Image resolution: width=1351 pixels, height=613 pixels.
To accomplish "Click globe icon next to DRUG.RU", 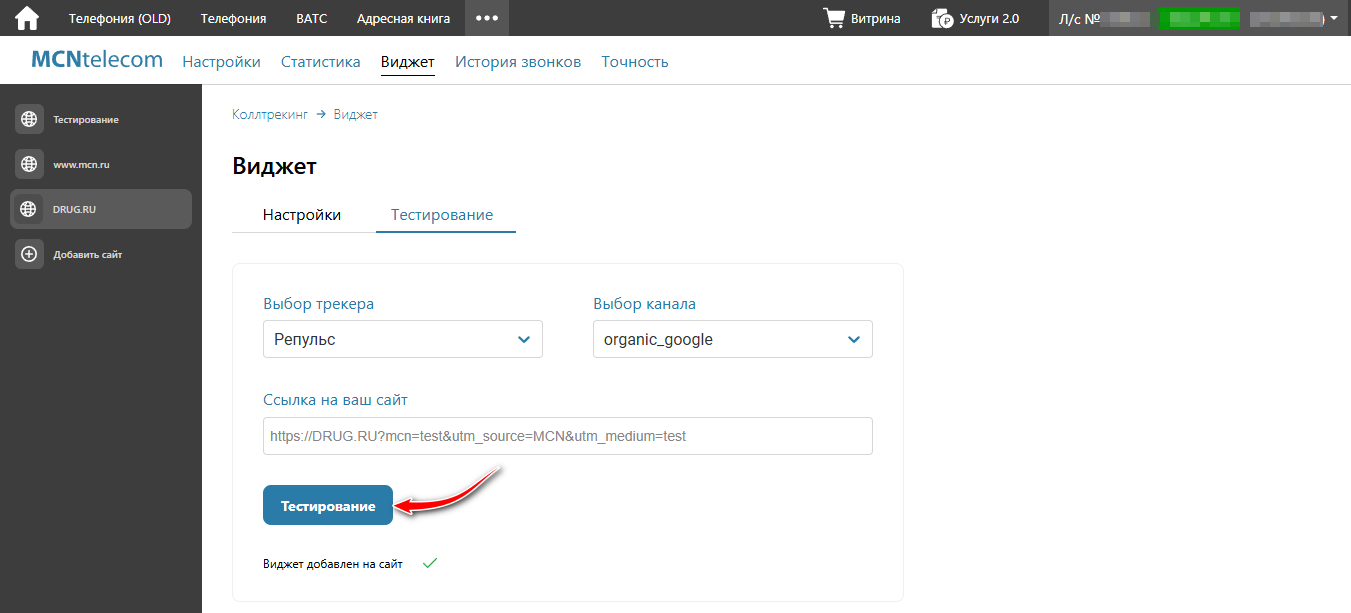I will pyautogui.click(x=29, y=209).
